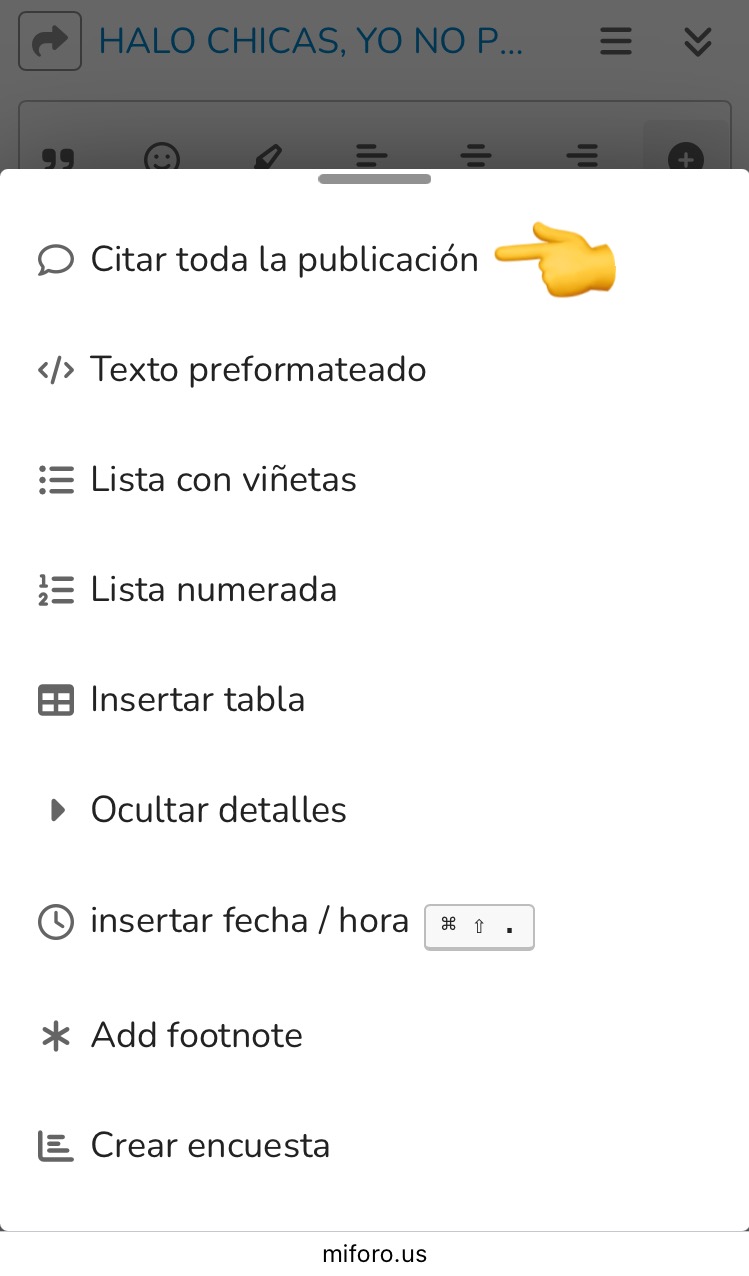The width and height of the screenshot is (749, 1276).
Task: Select the highlighter pen toolbar icon
Action: [x=267, y=157]
